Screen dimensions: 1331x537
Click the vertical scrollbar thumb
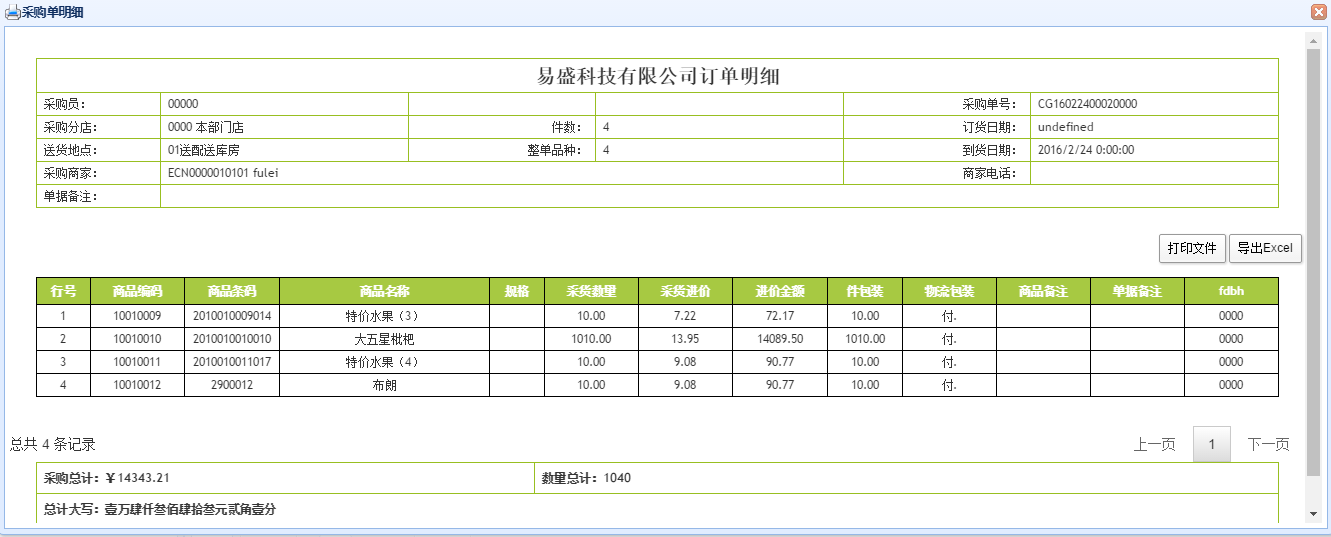(x=1313, y=260)
